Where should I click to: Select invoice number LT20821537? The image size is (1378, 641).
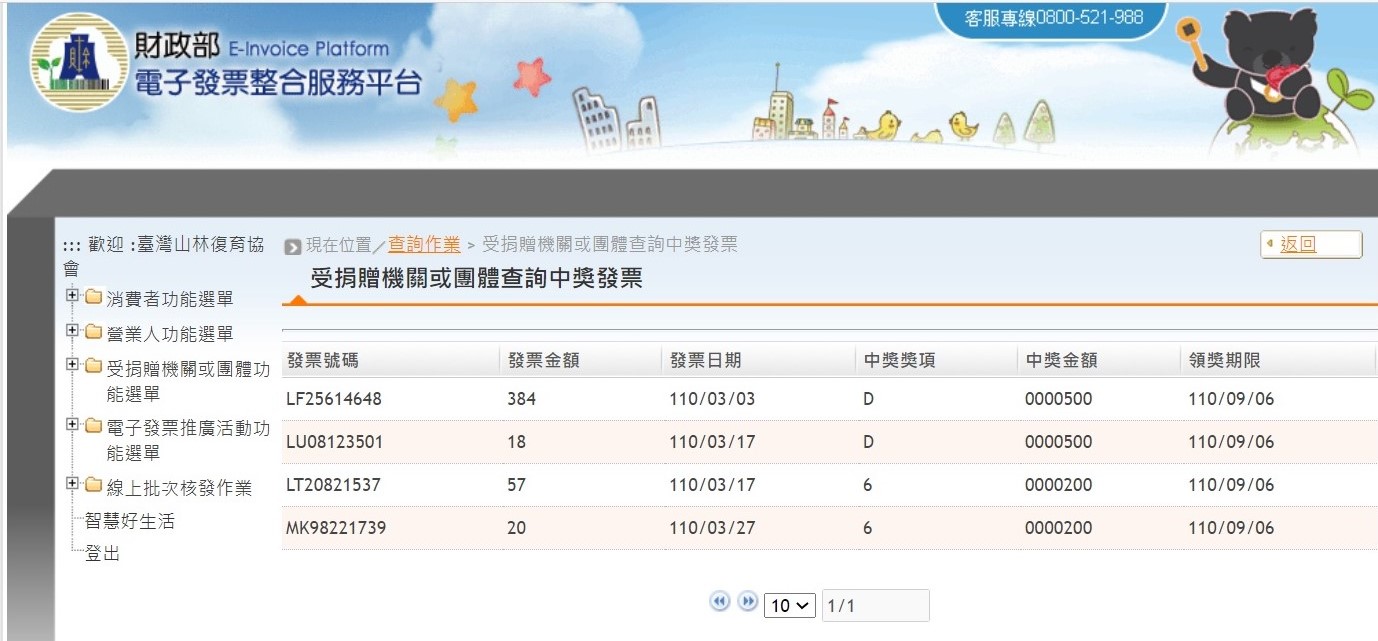coord(333,485)
